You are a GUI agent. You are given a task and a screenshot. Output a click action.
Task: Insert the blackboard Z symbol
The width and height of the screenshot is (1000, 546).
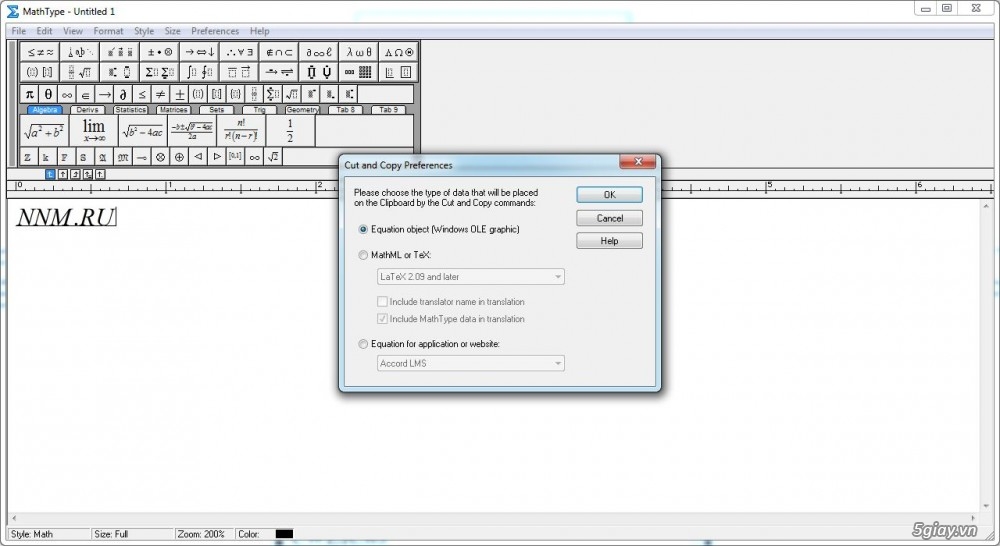[x=27, y=157]
